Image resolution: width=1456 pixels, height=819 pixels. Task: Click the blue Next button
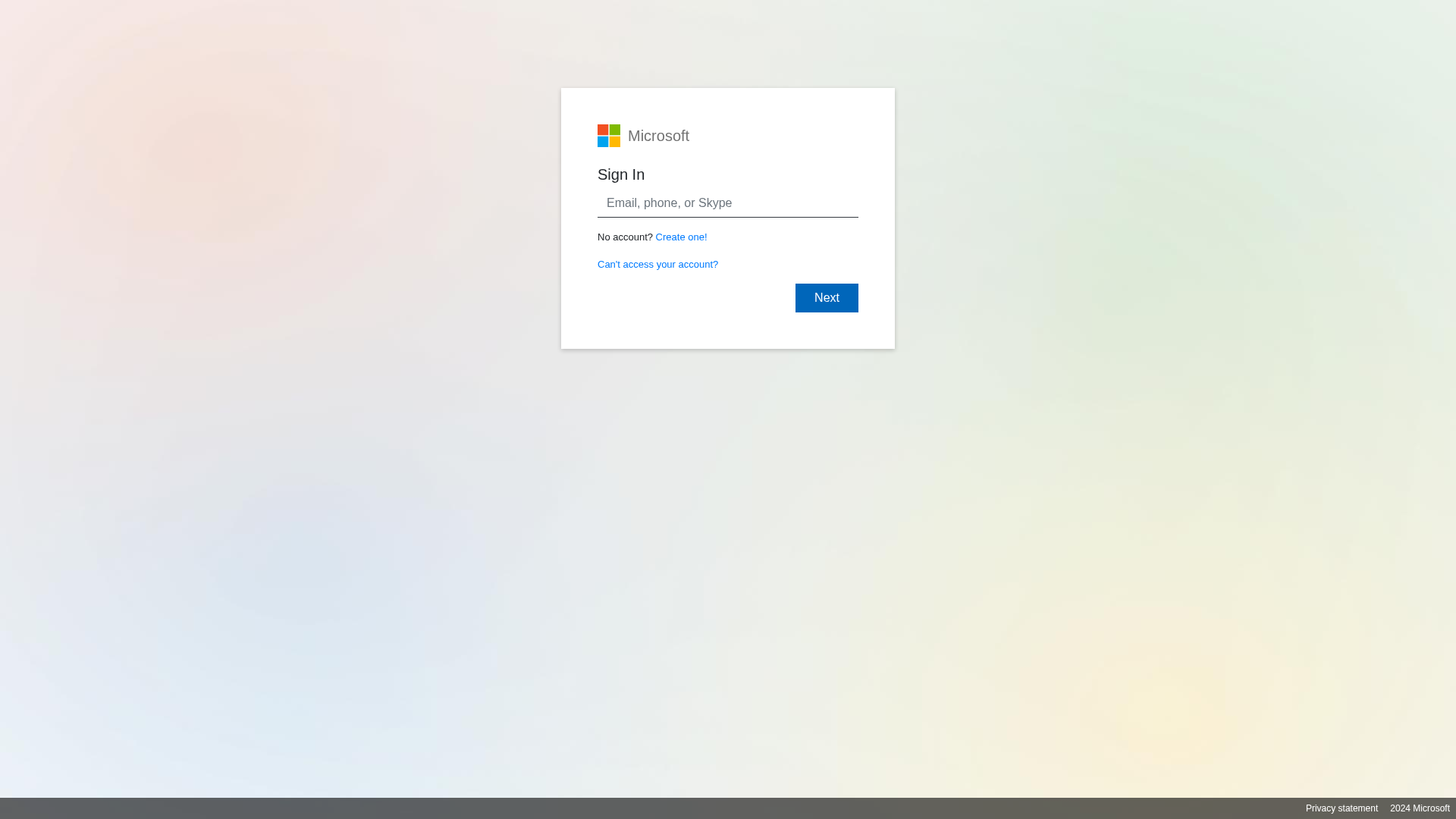tap(827, 298)
